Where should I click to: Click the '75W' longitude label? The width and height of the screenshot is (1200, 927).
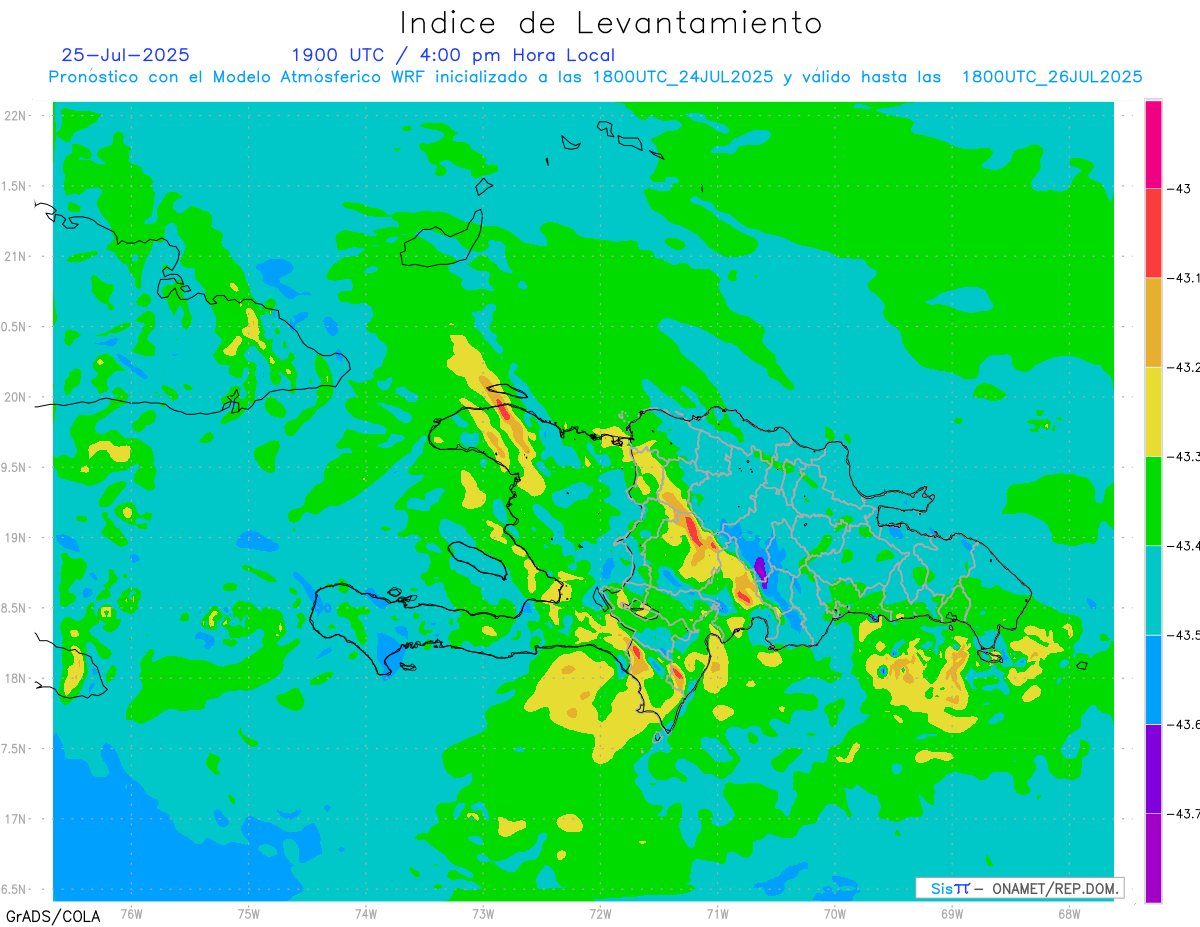coord(249,914)
